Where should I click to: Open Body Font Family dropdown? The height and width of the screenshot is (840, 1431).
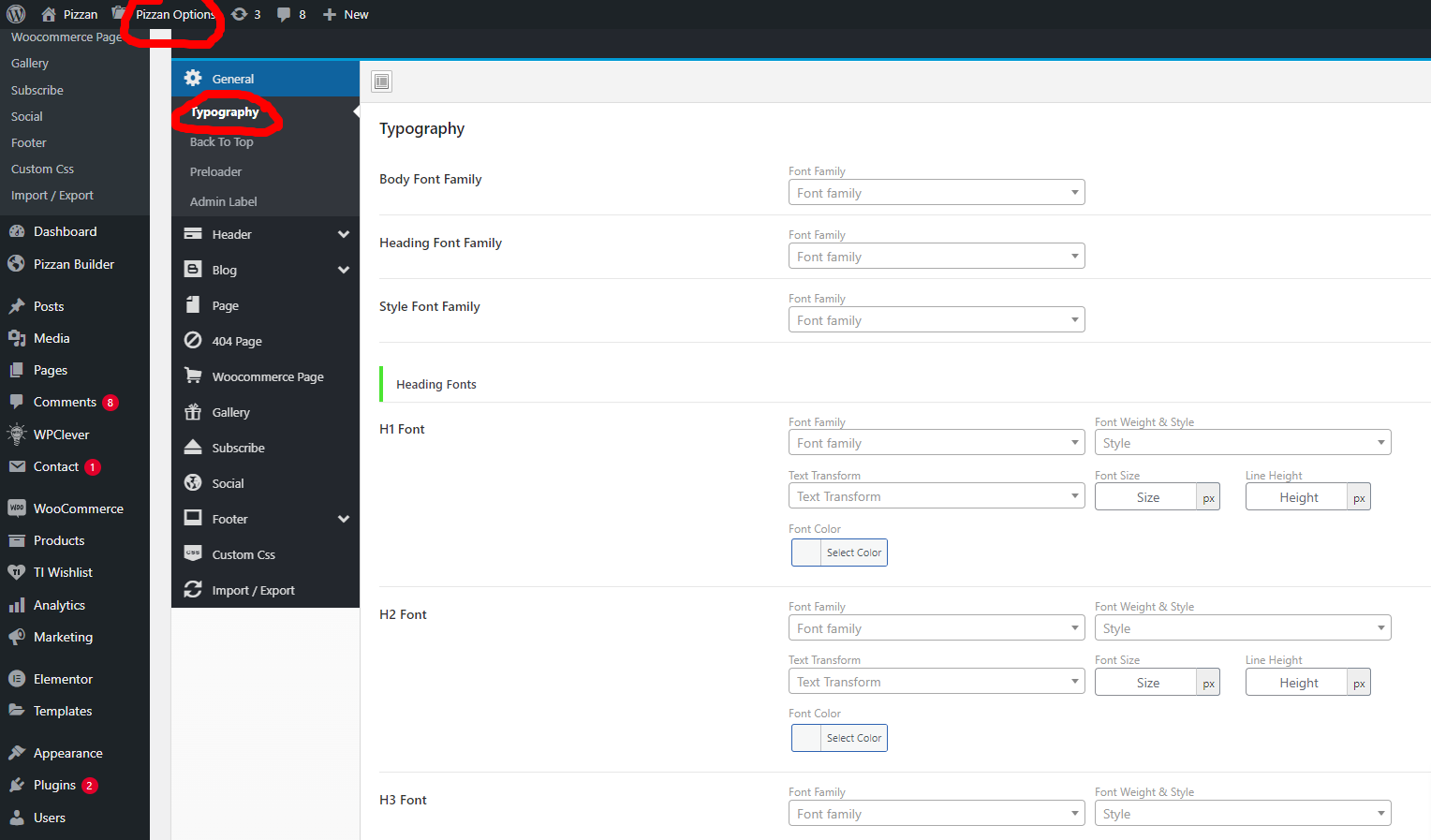coord(937,192)
